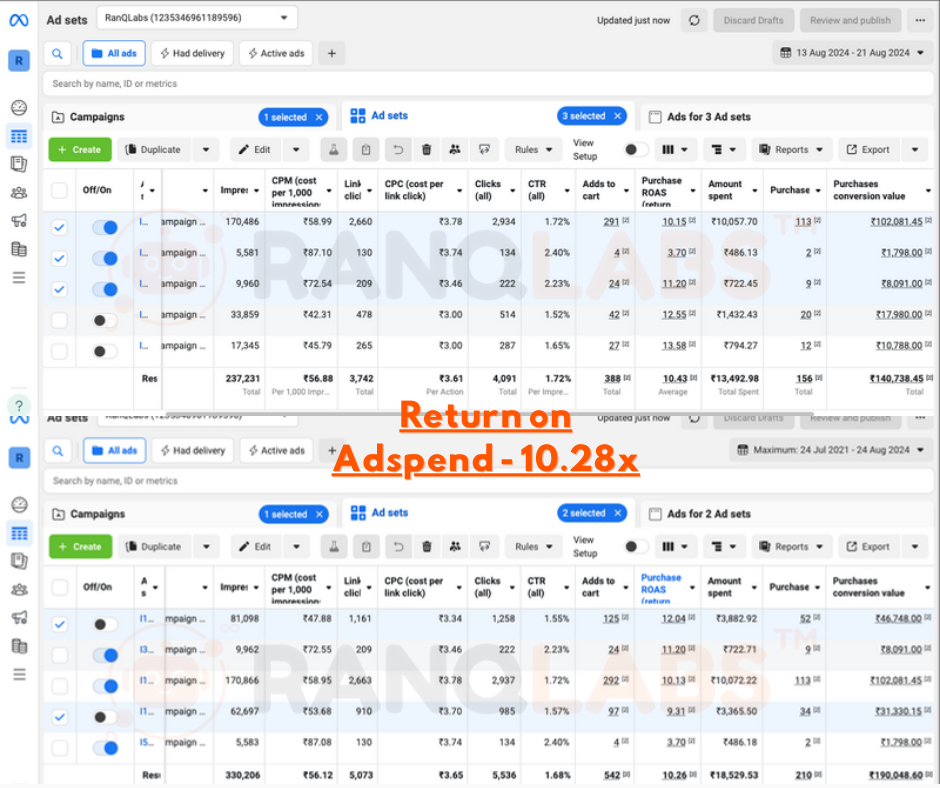The width and height of the screenshot is (940, 788).
Task: Open the RanQLabs account dropdown
Action: 197,18
